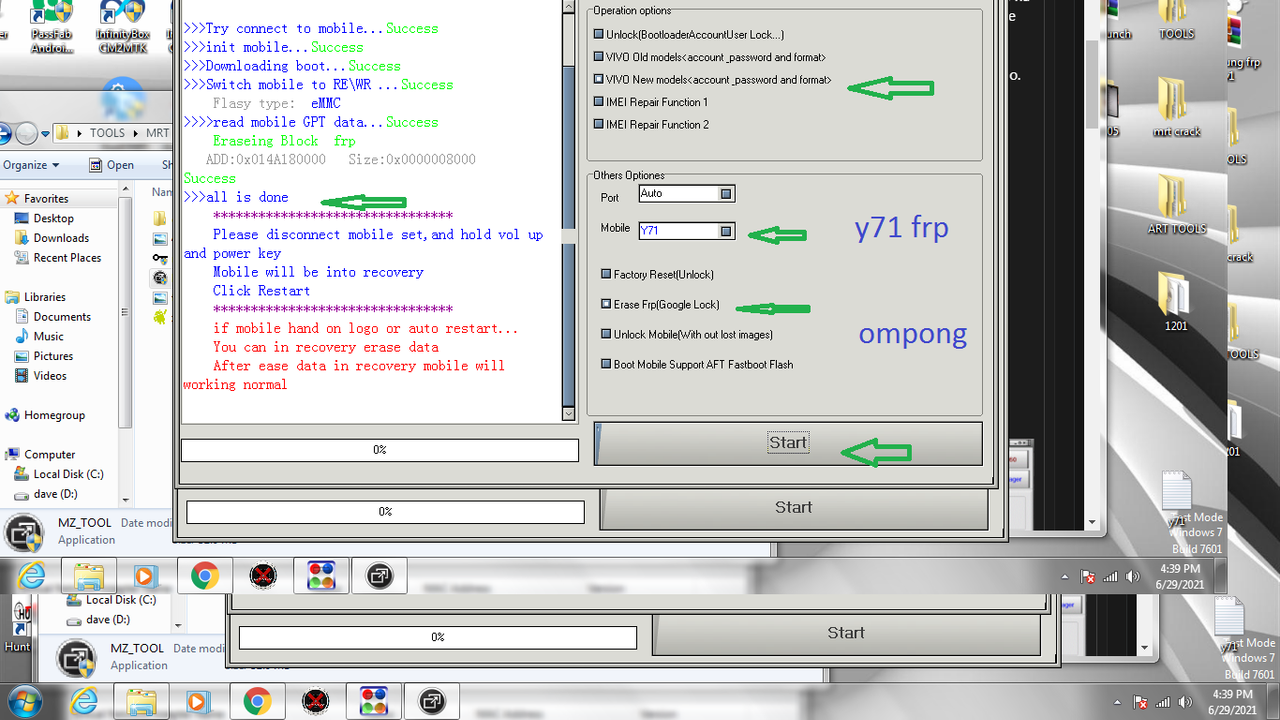Click the 'Click Restart' log line

click(261, 291)
